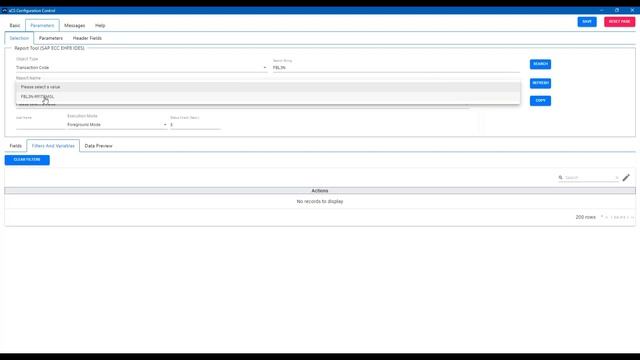Click the Clear Filters button
Image resolution: width=640 pixels, height=360 pixels.
tap(27, 160)
